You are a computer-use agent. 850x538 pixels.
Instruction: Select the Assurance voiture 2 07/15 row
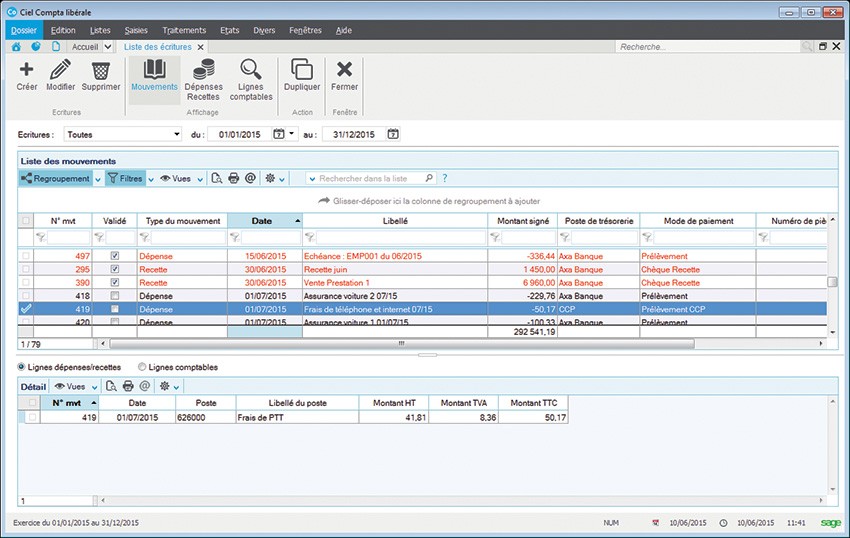click(422, 296)
